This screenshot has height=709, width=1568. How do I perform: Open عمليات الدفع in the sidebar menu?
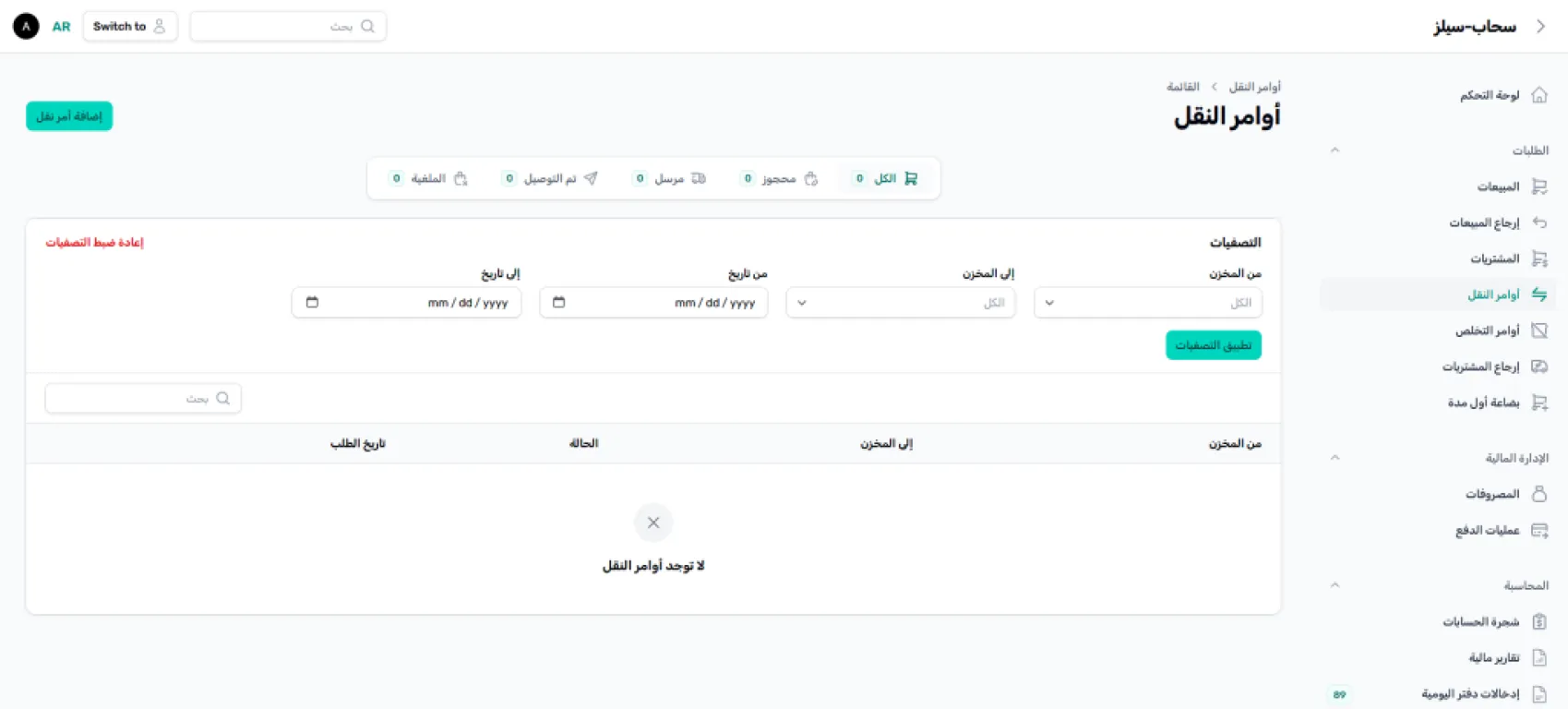[1488, 530]
